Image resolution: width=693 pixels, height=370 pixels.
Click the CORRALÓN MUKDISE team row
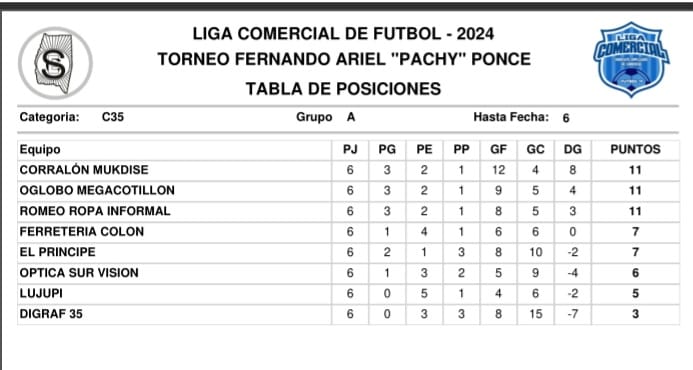coord(348,170)
